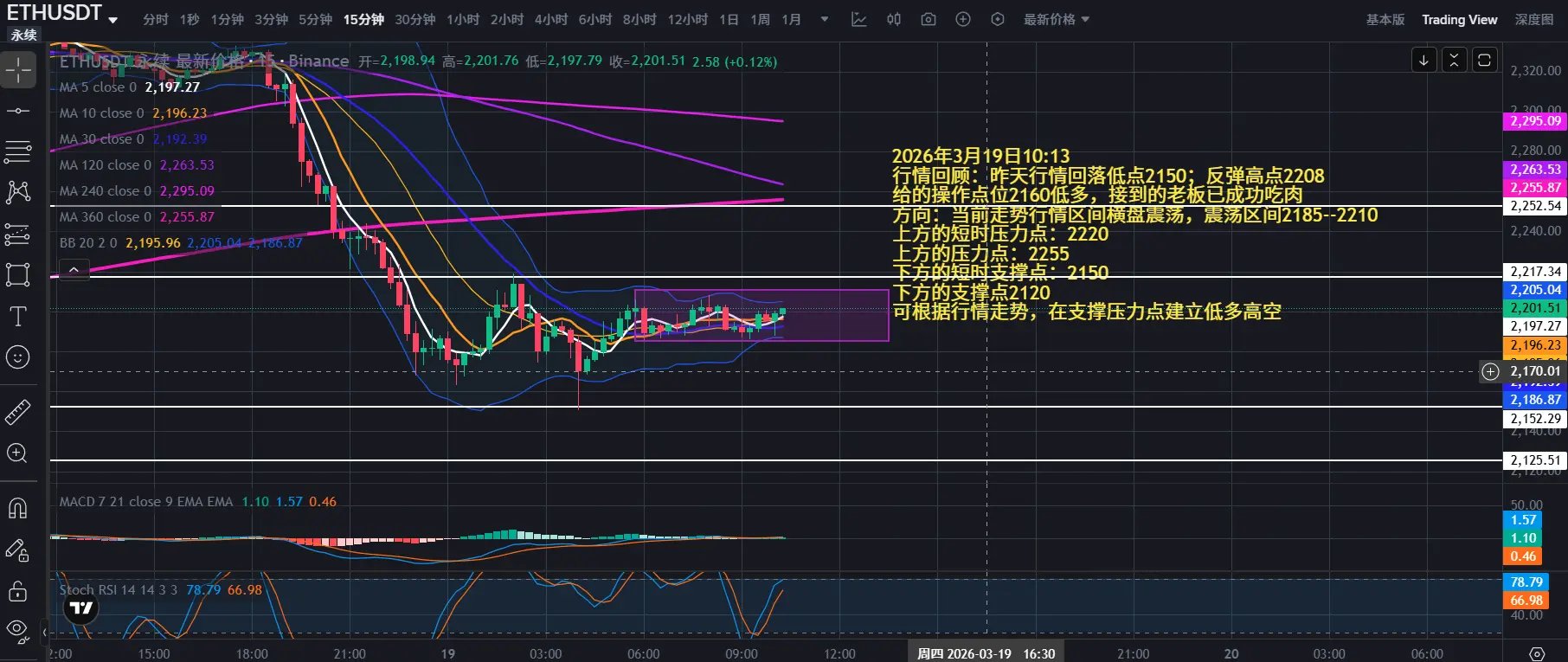This screenshot has height=662, width=1568.
Task: Switch to 3分钟 timeframe
Action: (272, 19)
